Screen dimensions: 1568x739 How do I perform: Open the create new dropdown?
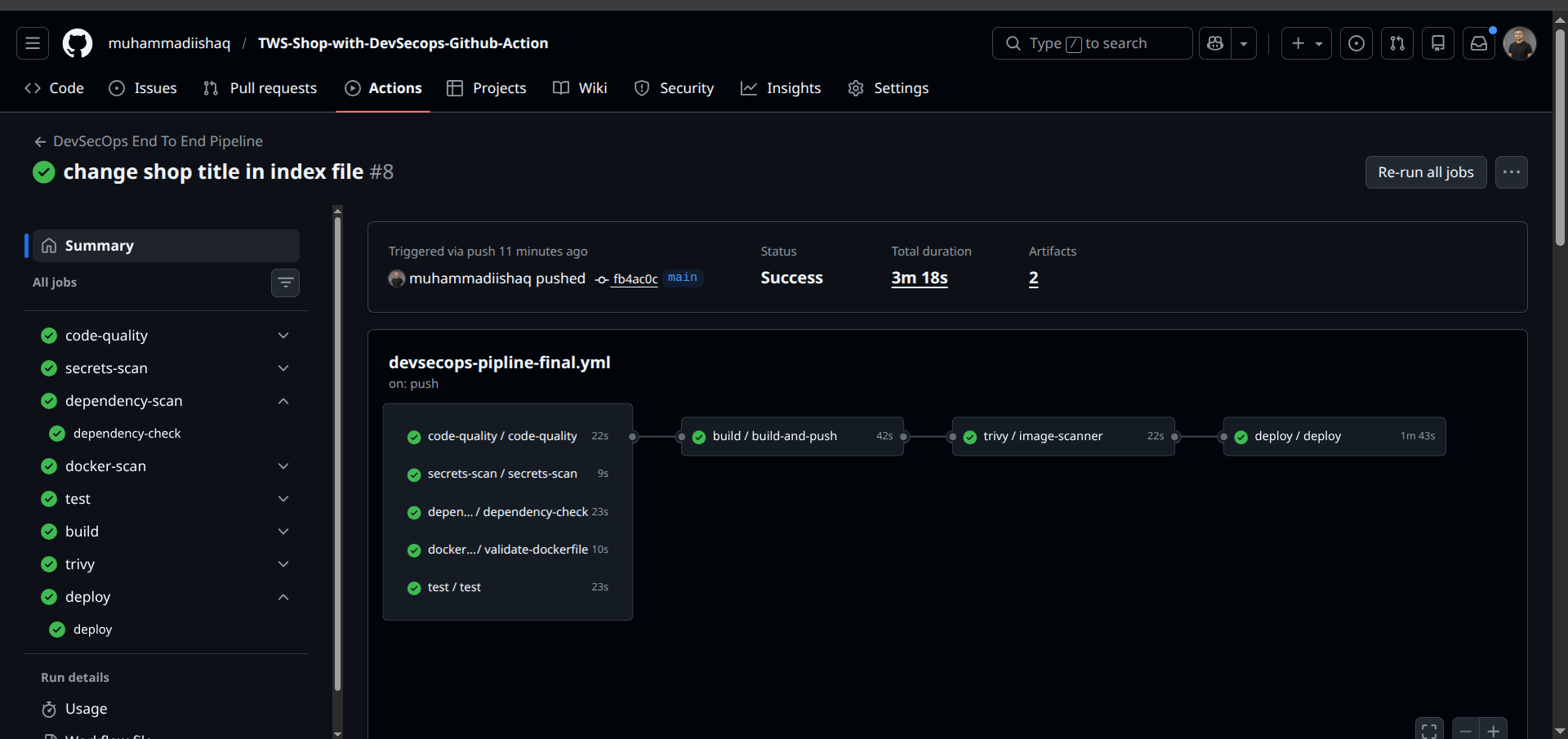[x=1307, y=43]
